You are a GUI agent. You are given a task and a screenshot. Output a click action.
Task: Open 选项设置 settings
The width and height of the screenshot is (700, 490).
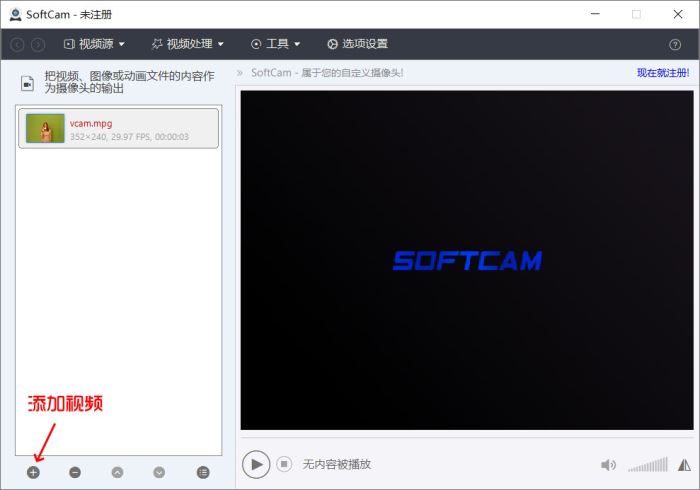[358, 44]
